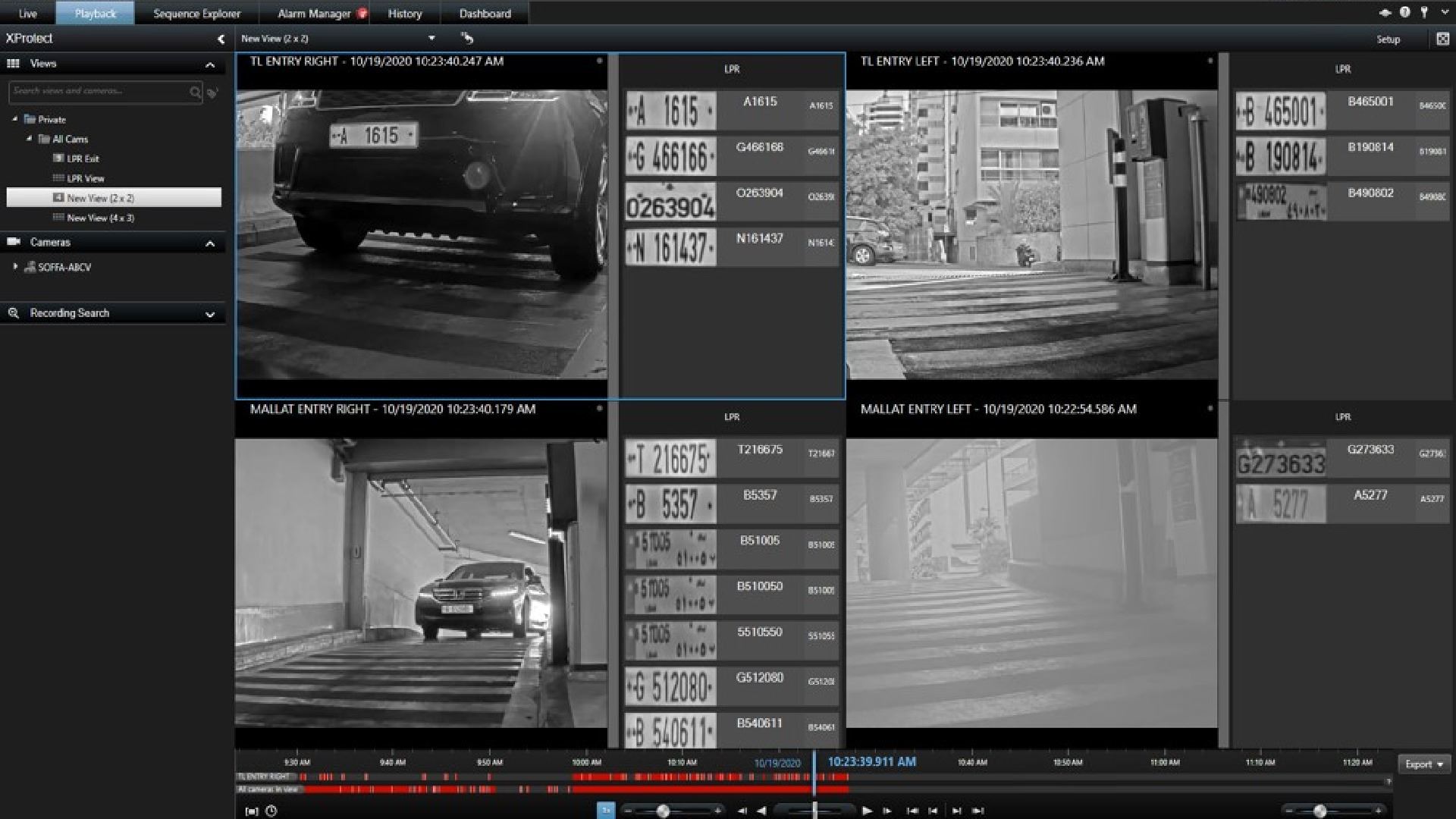Image resolution: width=1456 pixels, height=819 pixels.
Task: Click the reload view icon in the toolbar
Action: [466, 38]
